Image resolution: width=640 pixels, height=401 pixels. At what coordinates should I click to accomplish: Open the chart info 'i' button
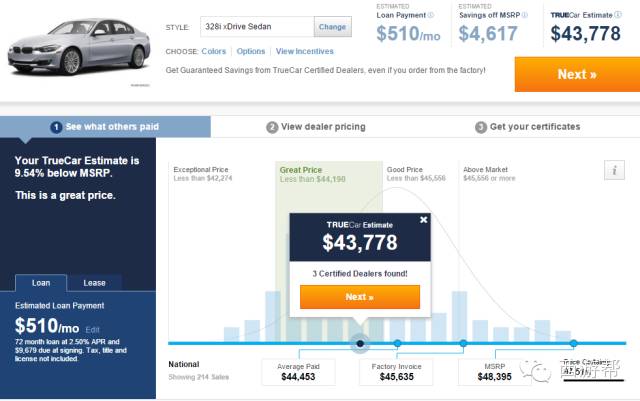point(614,170)
